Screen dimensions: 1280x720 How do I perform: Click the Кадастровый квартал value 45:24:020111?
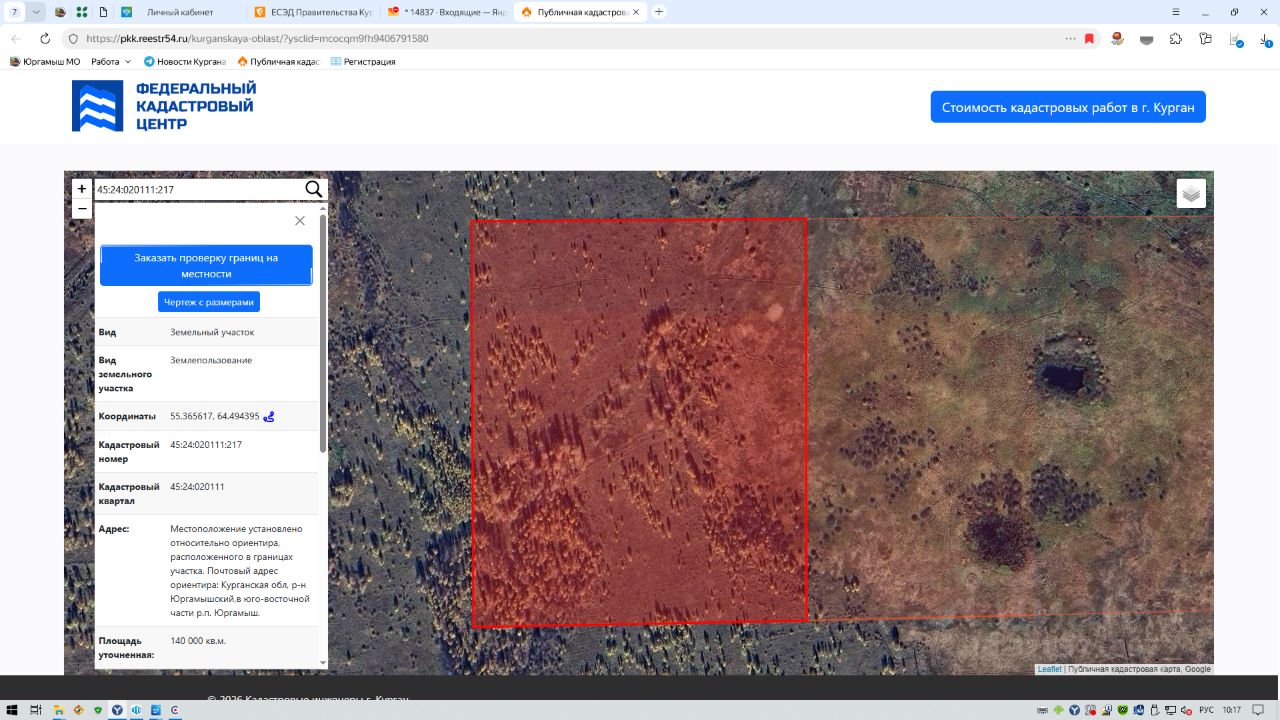197,487
